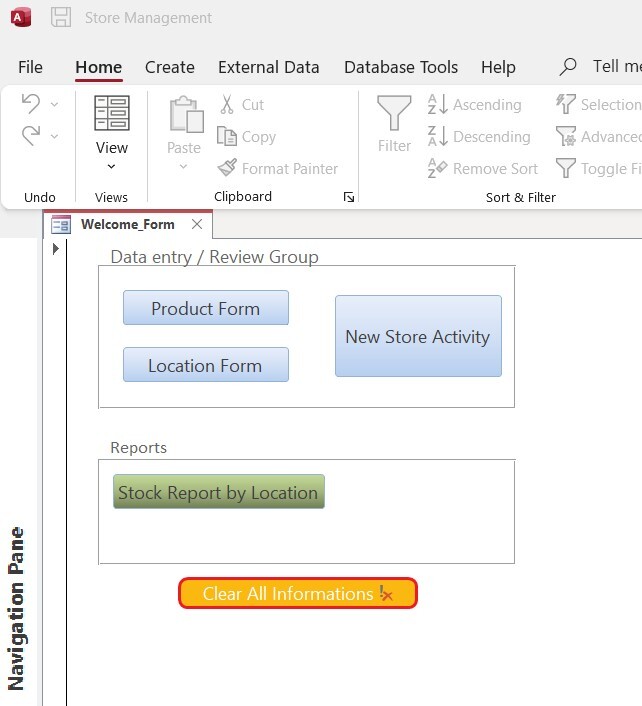Click the Filter funnel icon
Image resolution: width=642 pixels, height=706 pixels.
pyautogui.click(x=394, y=113)
